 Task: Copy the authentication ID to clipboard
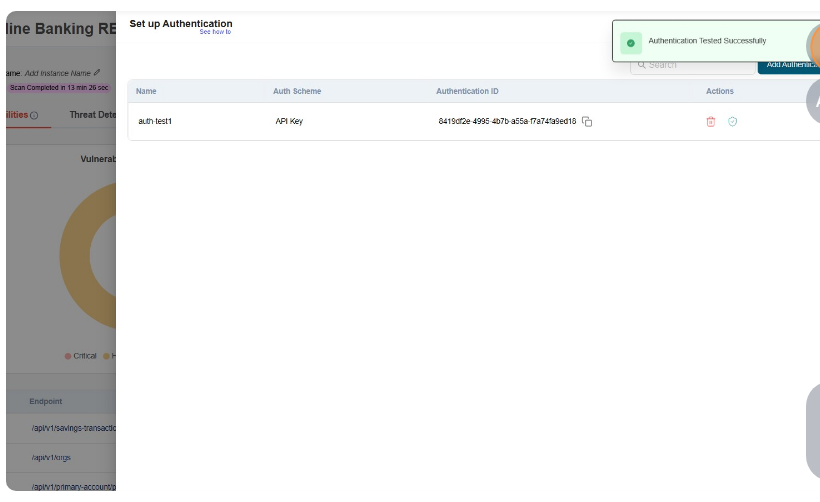pos(588,122)
